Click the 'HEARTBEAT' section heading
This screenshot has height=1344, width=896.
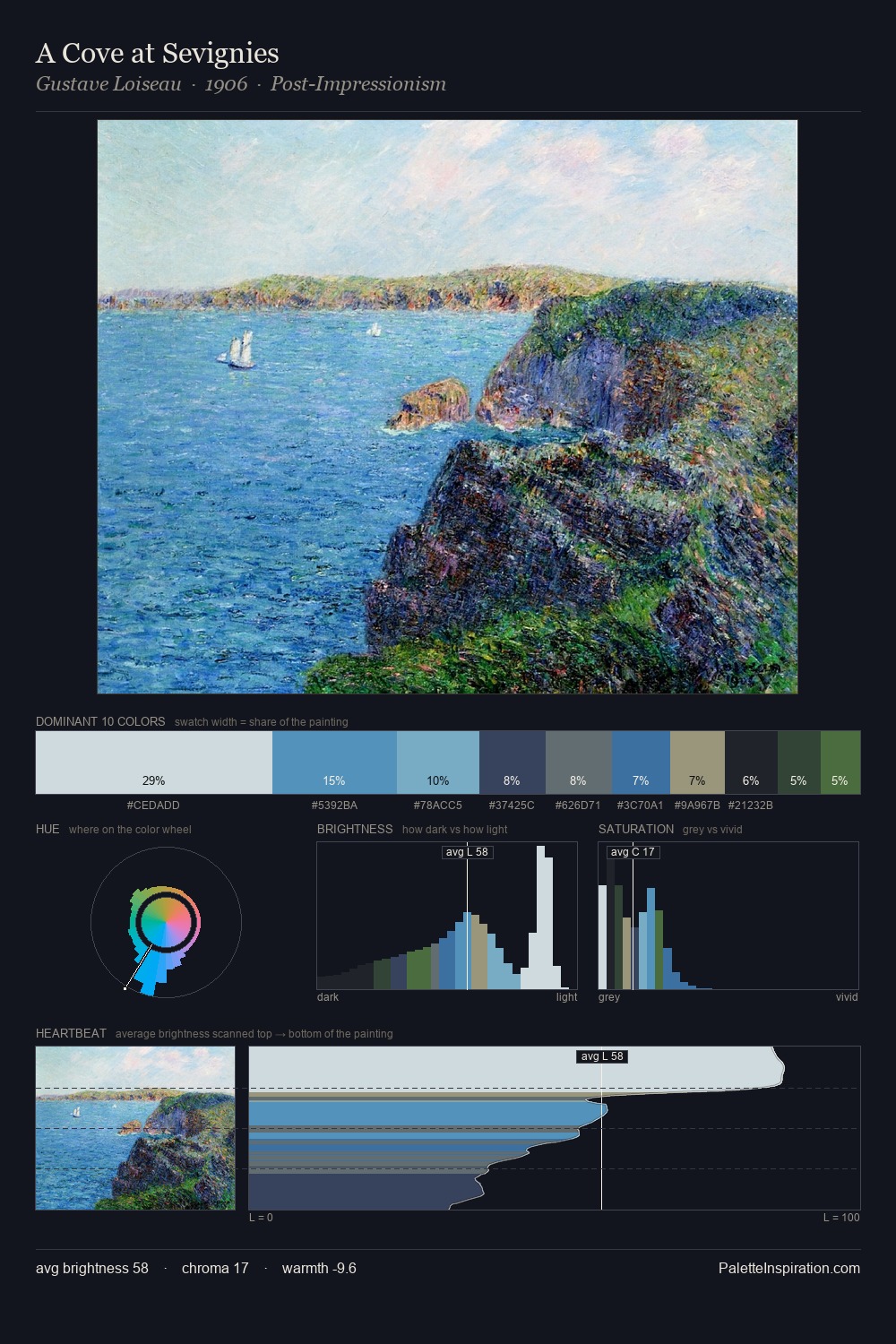point(71,1033)
